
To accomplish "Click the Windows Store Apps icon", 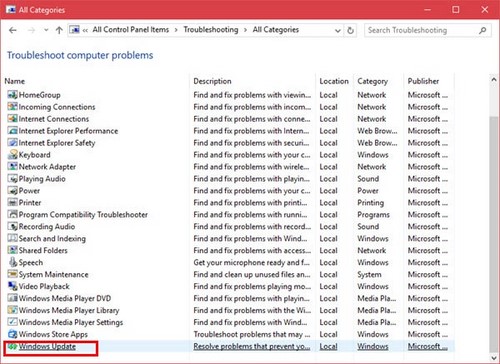I will click(12, 334).
